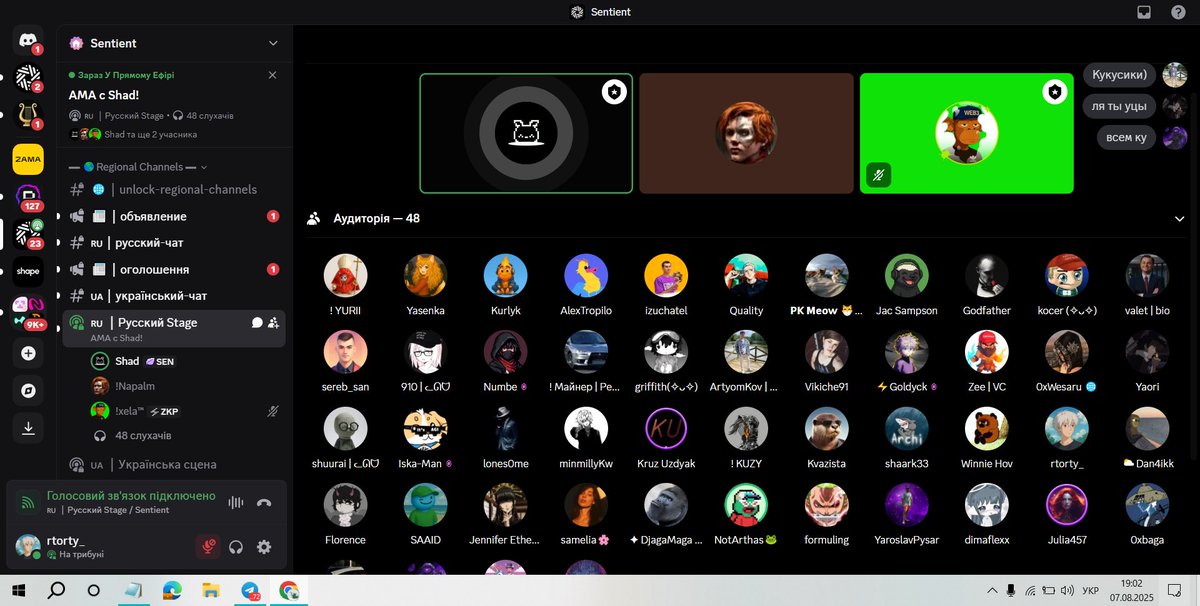Click the ZAMA server icon in the sidebar

coord(27,159)
